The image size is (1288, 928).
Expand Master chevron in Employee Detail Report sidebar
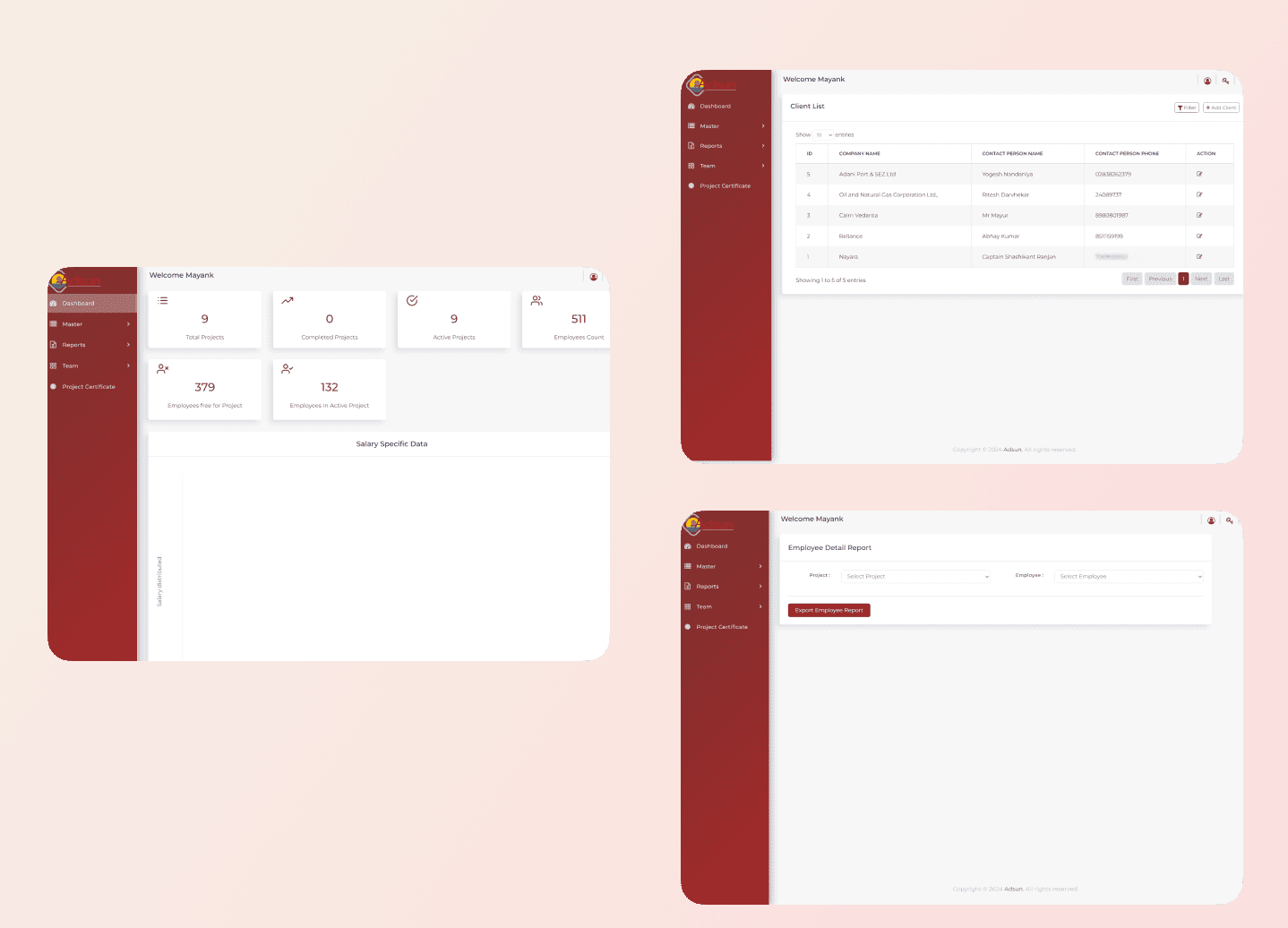pos(760,566)
